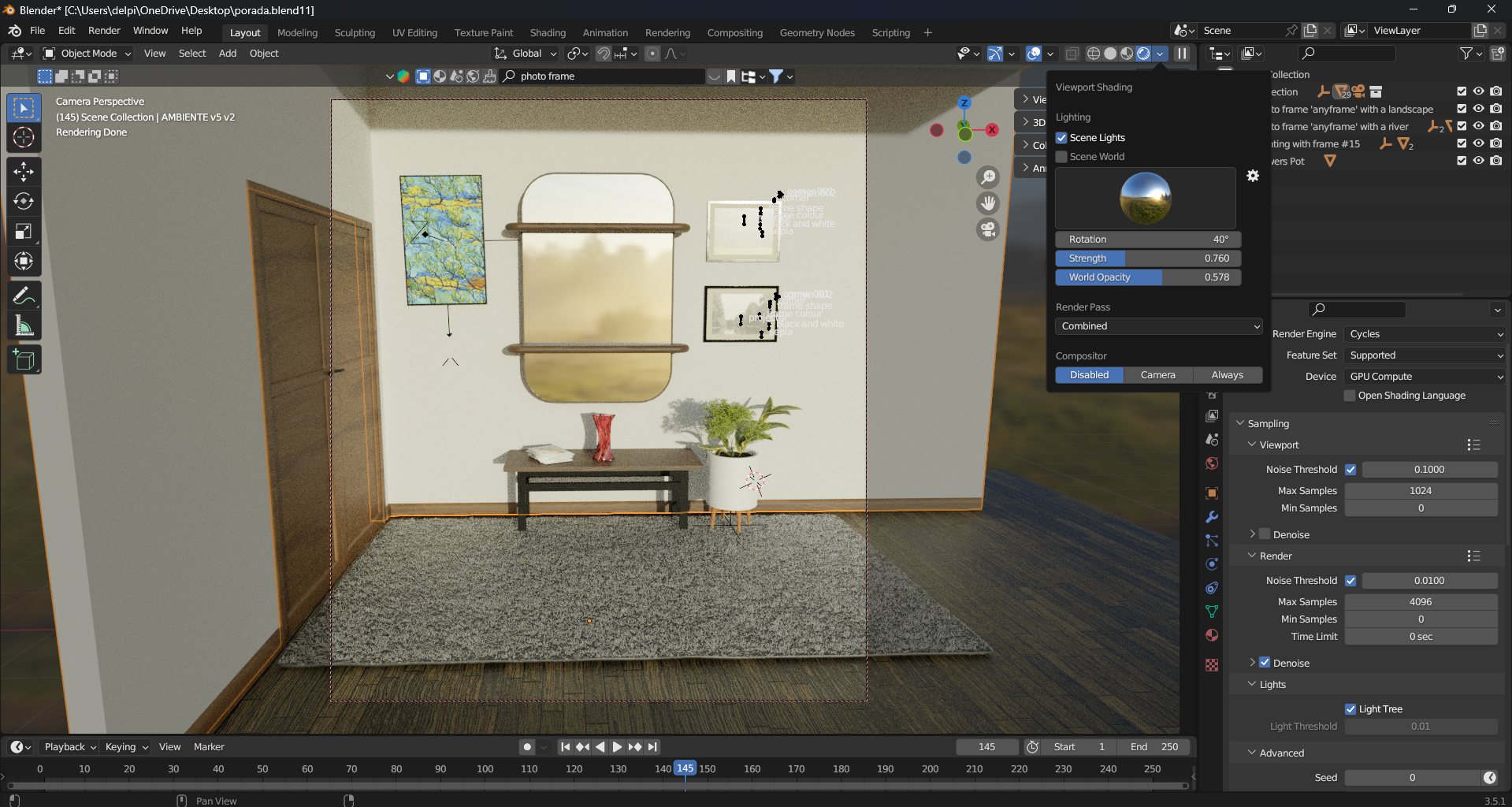This screenshot has height=807, width=1512.
Task: Toggle auto keying record button
Action: coord(527,747)
